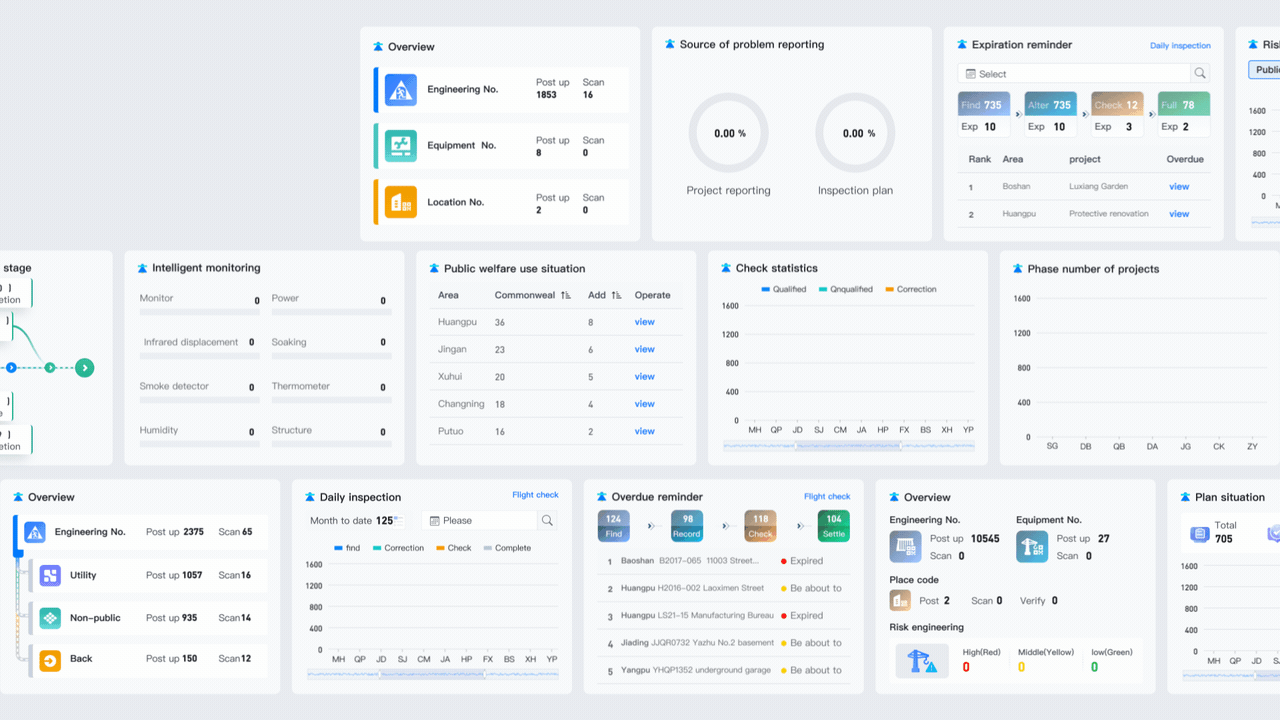The height and width of the screenshot is (720, 1280).
Task: Click the Place code icon
Action: [x=900, y=600]
